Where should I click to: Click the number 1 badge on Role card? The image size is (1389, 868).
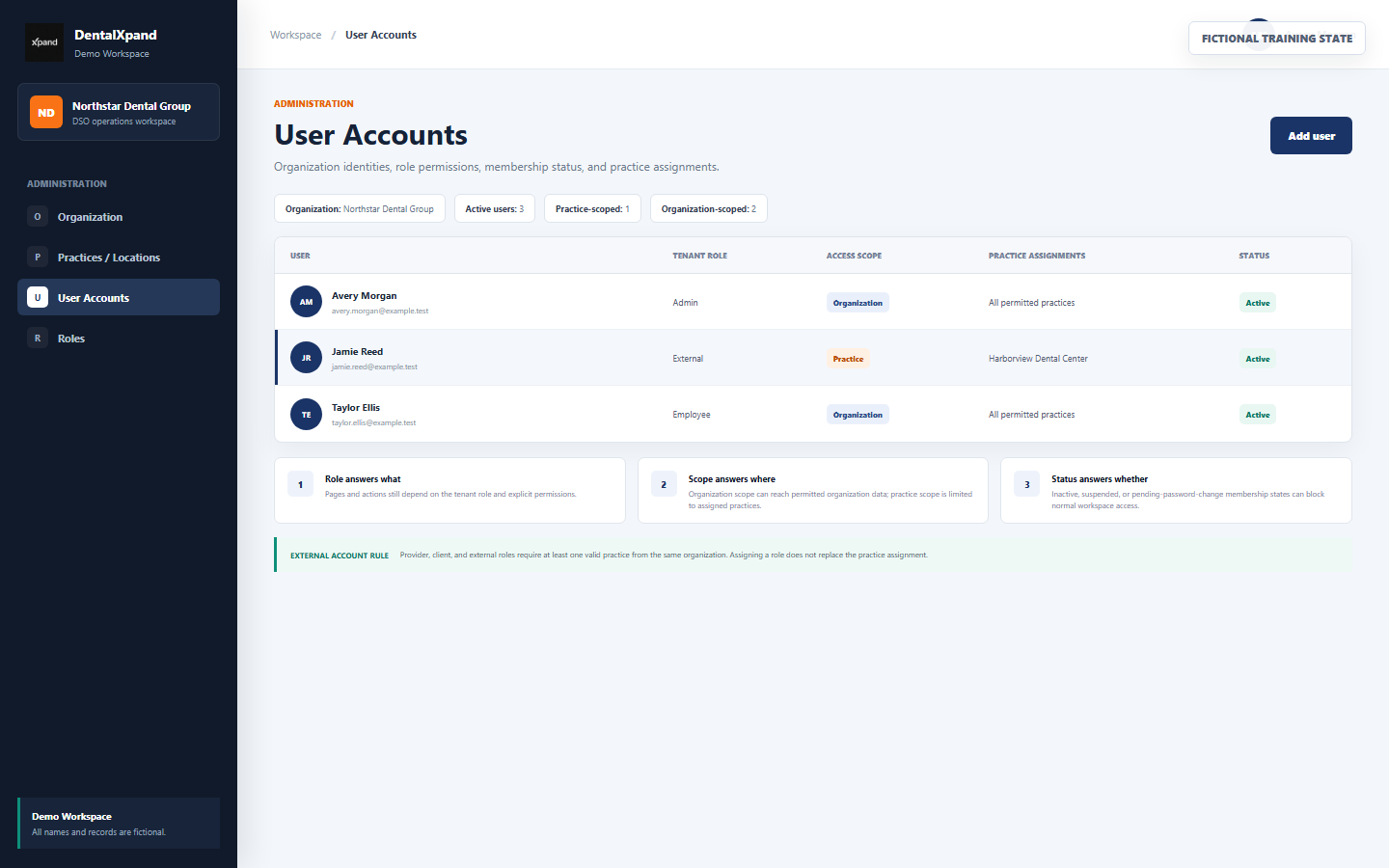point(300,484)
